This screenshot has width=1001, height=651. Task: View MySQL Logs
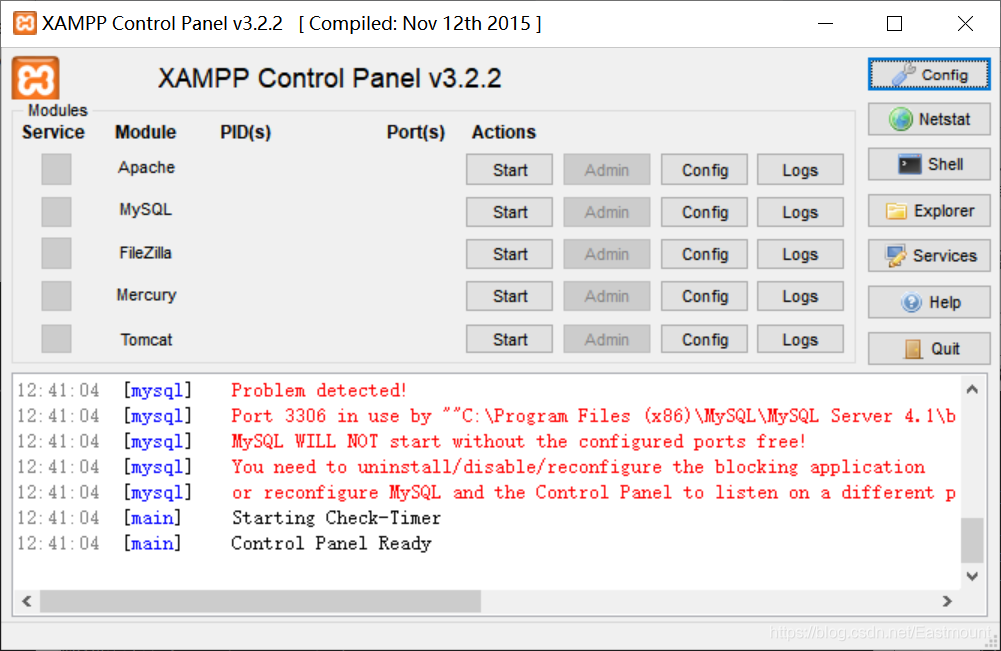[800, 212]
